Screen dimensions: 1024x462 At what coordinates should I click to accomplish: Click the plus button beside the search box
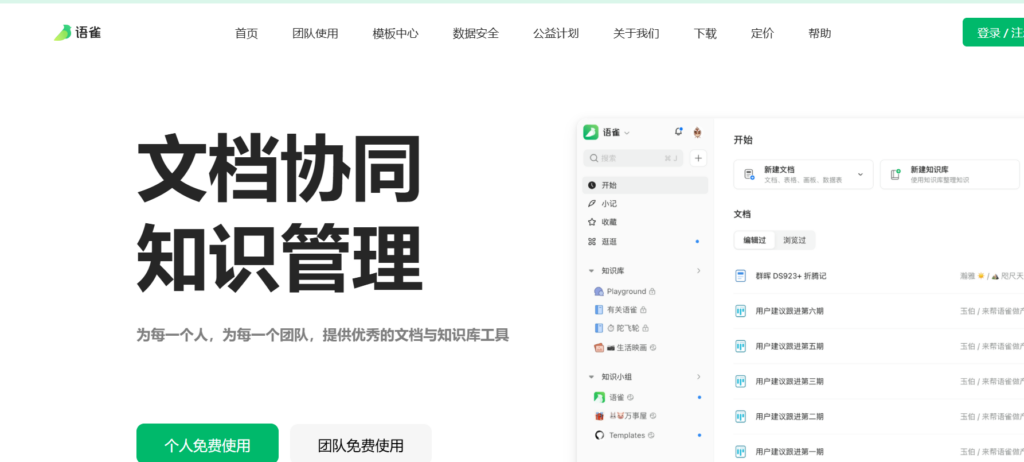698,158
